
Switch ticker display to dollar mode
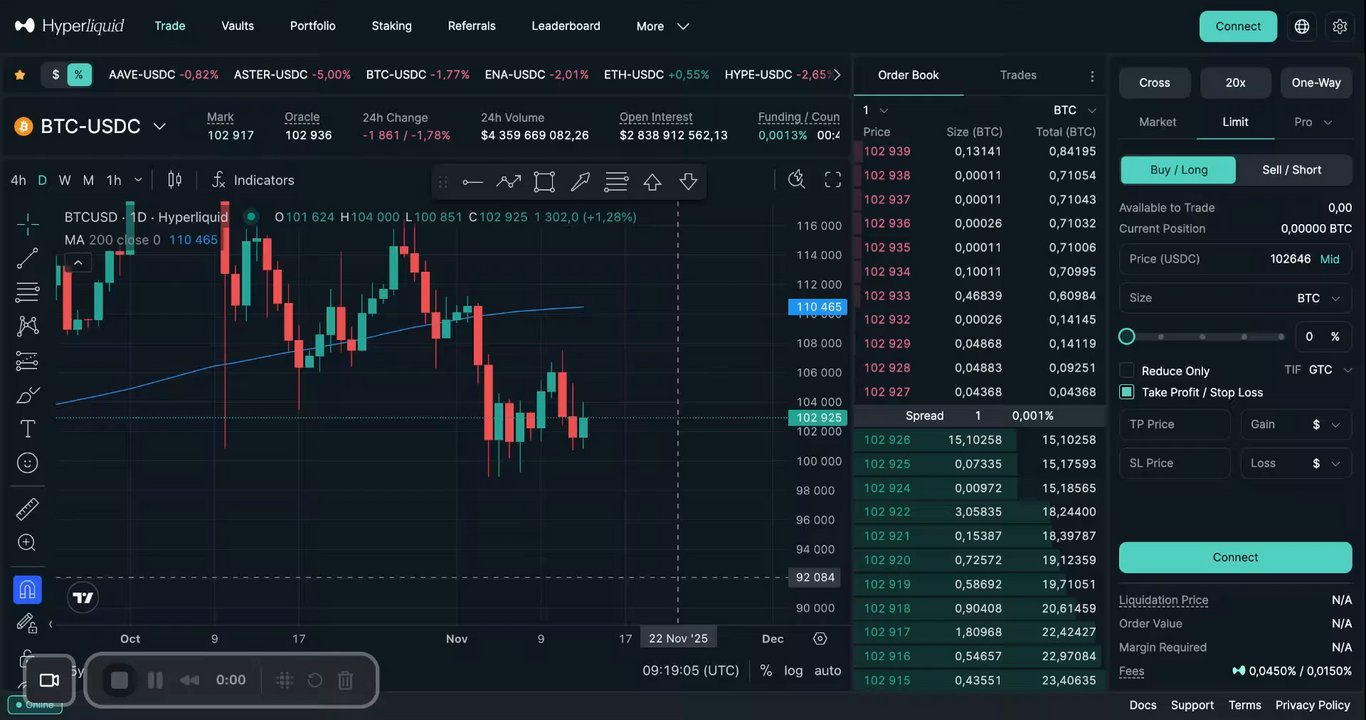tap(55, 75)
